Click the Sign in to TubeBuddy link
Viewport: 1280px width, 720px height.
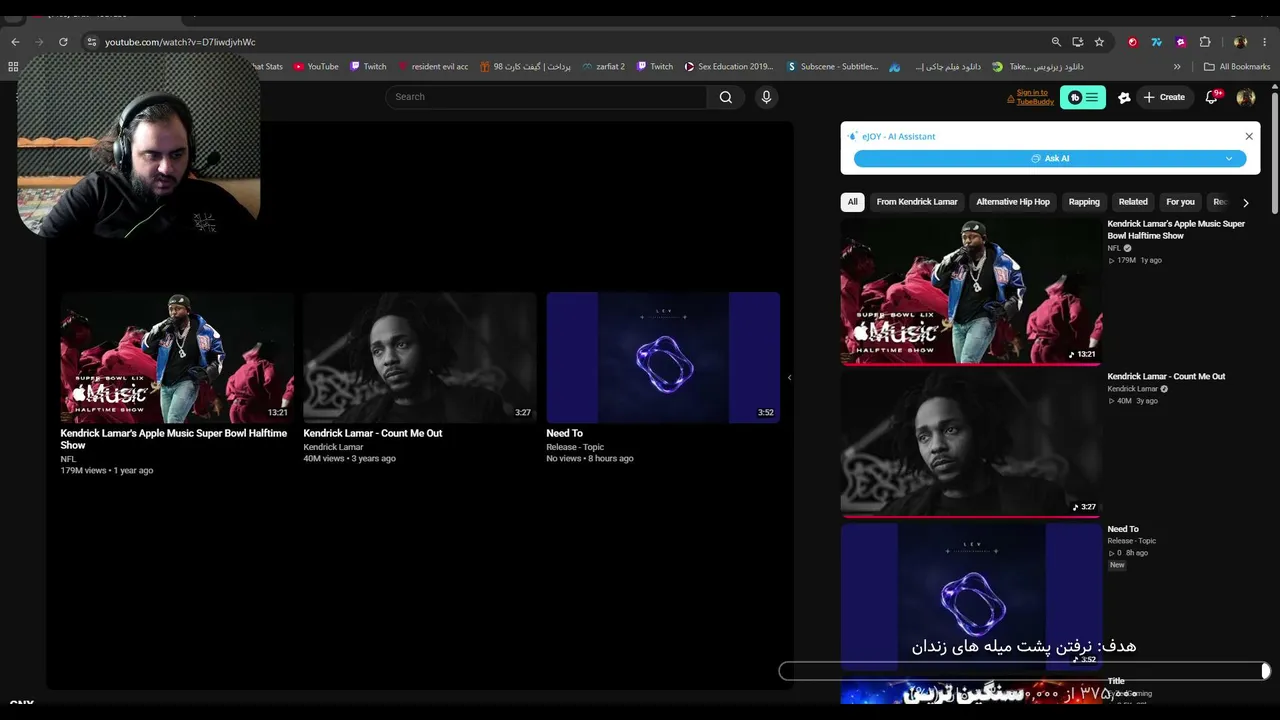[1035, 97]
